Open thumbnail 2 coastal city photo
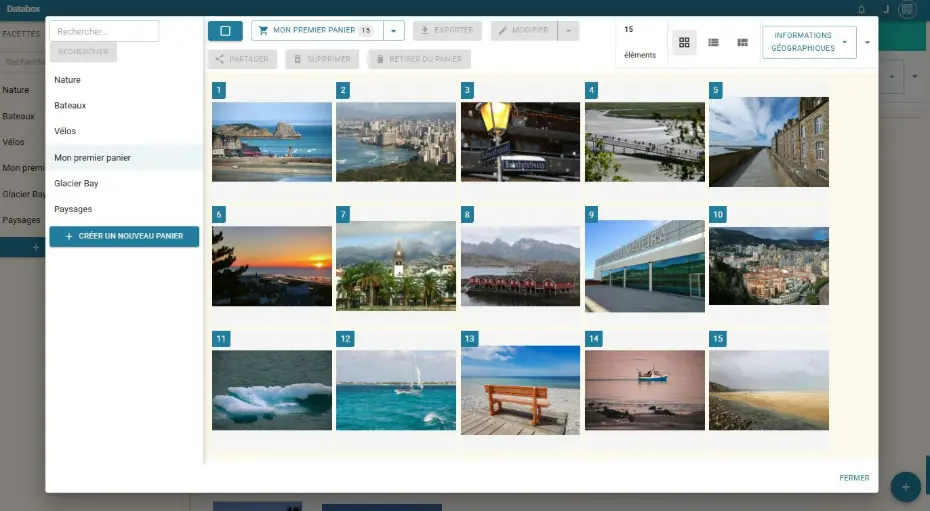The height and width of the screenshot is (511, 930). pyautogui.click(x=396, y=142)
